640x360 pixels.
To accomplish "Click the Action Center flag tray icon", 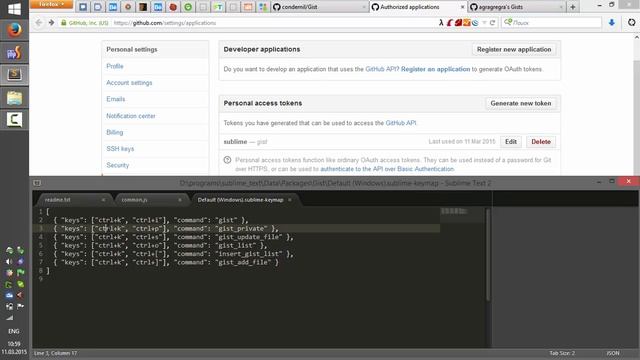I will [20, 306].
